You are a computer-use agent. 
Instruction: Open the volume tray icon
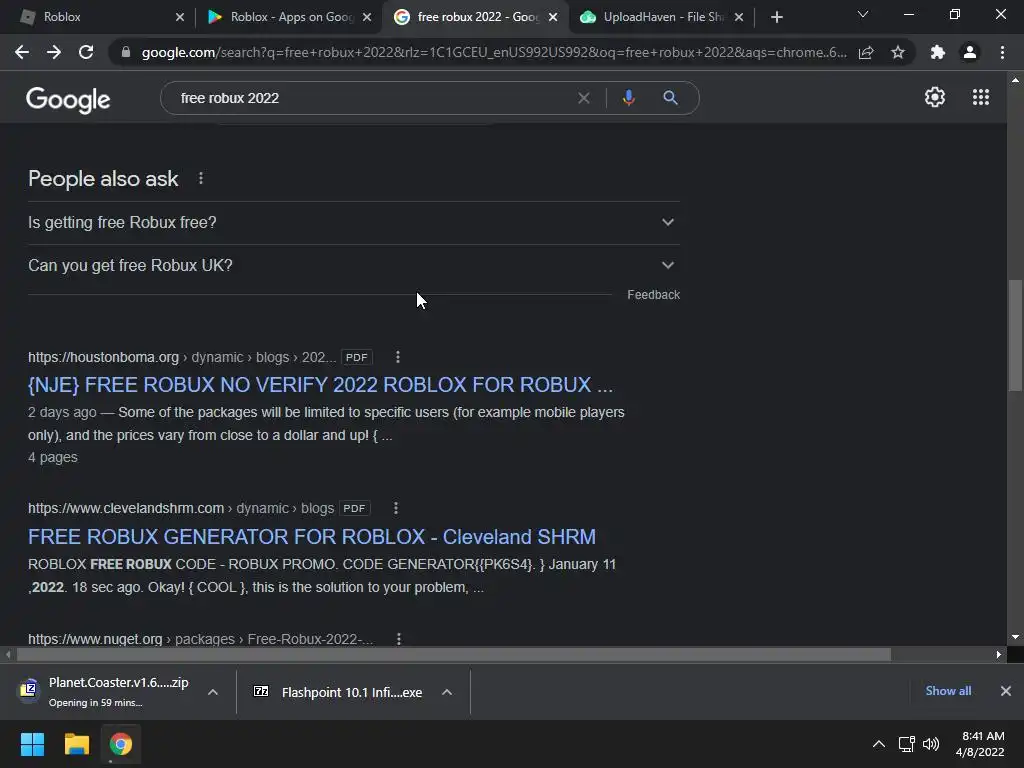click(931, 744)
